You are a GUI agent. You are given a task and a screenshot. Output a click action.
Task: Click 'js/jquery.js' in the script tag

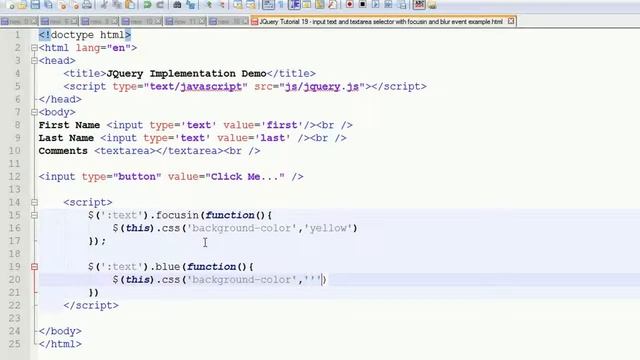click(322, 87)
